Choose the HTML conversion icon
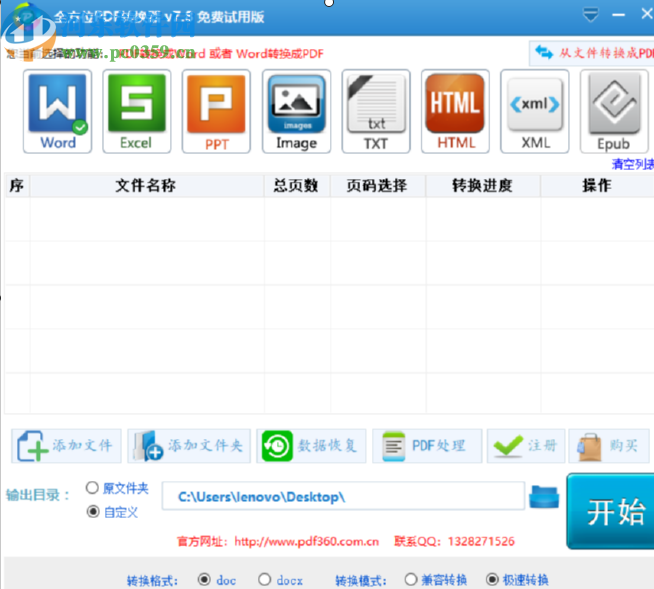Screen dimensions: 654x589 [x=455, y=111]
